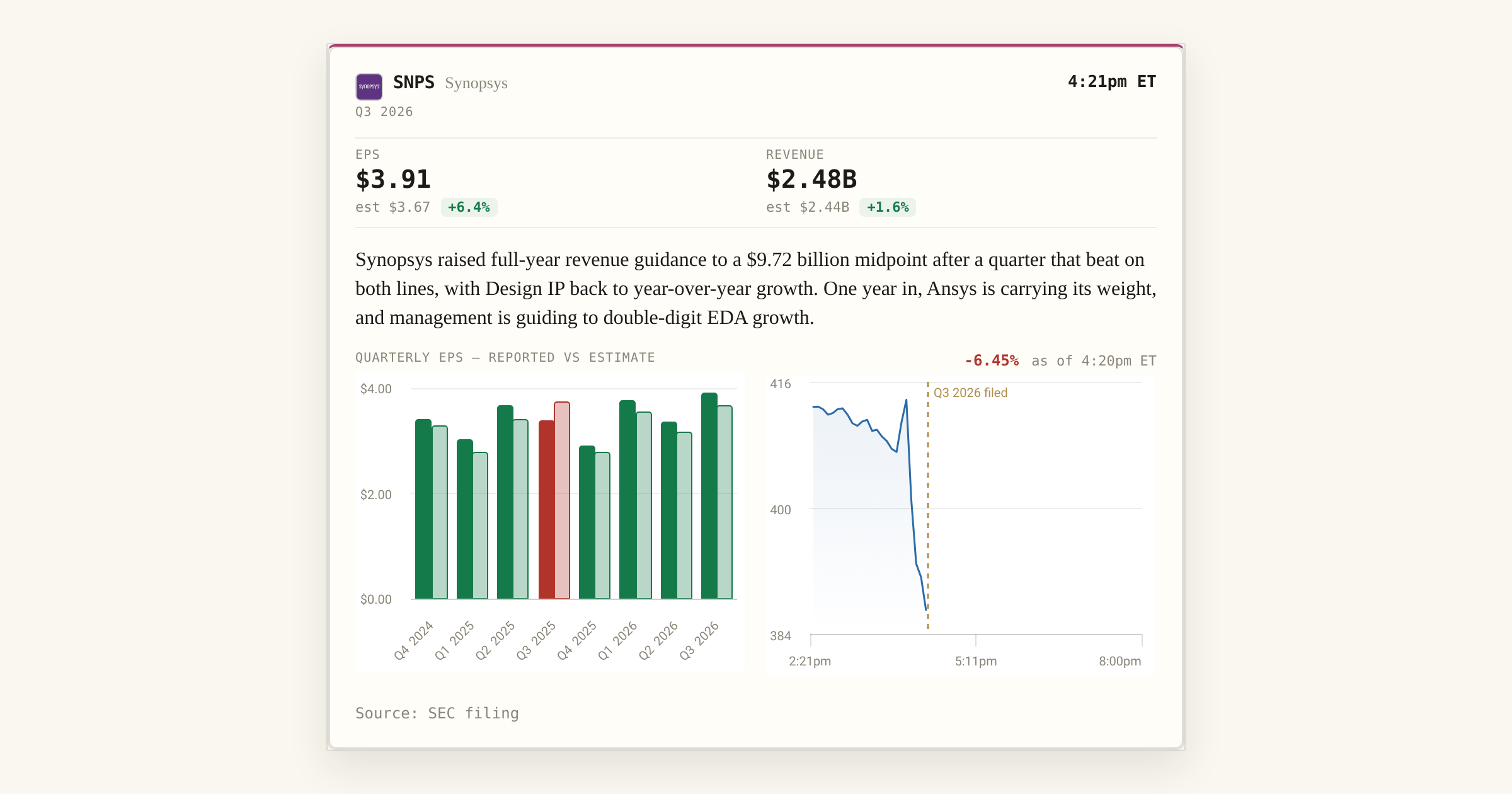Click the Q4 2025 x-axis label
Image resolution: width=1512 pixels, height=794 pixels.
[x=577, y=640]
